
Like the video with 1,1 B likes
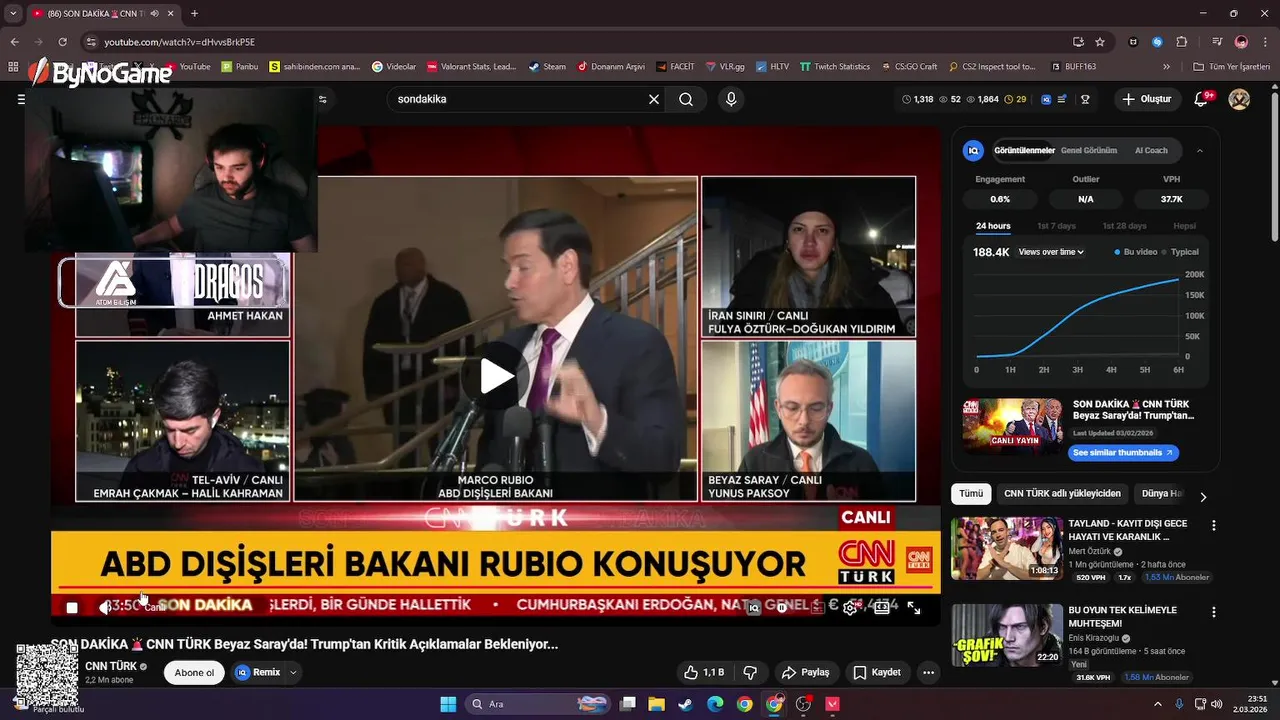705,672
